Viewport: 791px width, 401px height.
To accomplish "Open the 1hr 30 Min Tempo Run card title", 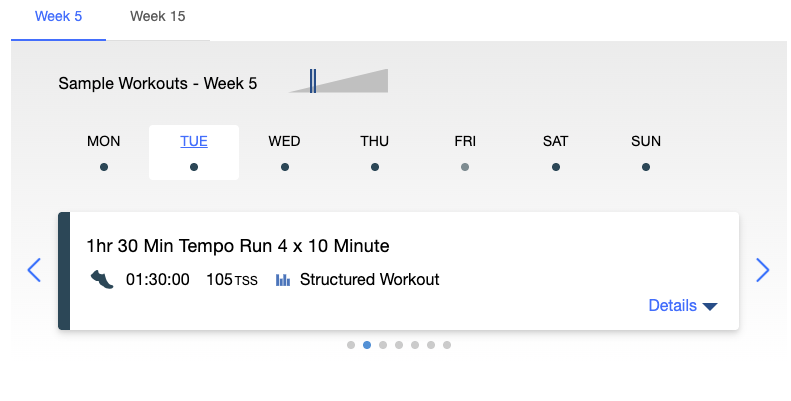I will click(238, 246).
